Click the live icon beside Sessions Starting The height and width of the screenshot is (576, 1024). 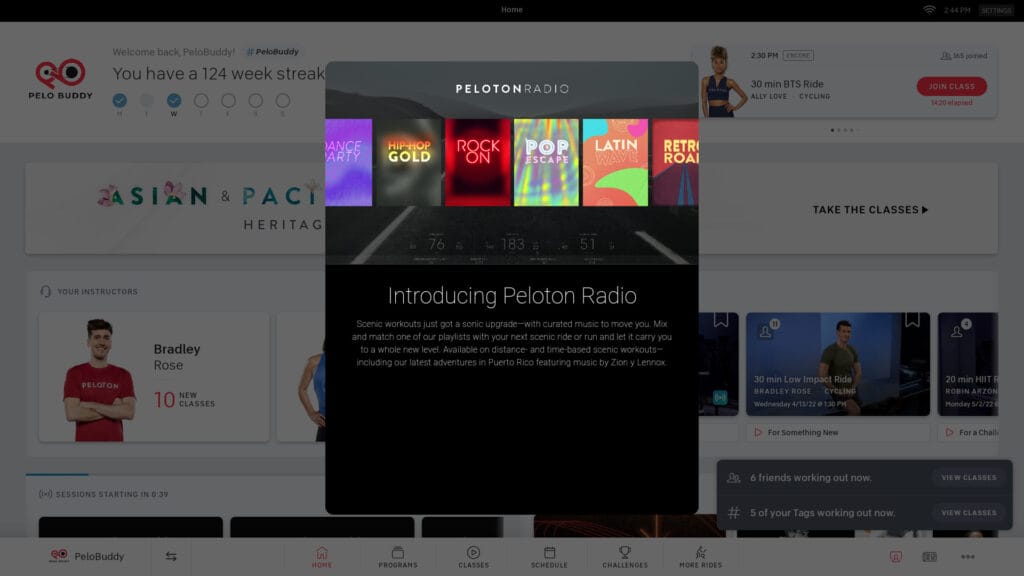tap(45, 494)
